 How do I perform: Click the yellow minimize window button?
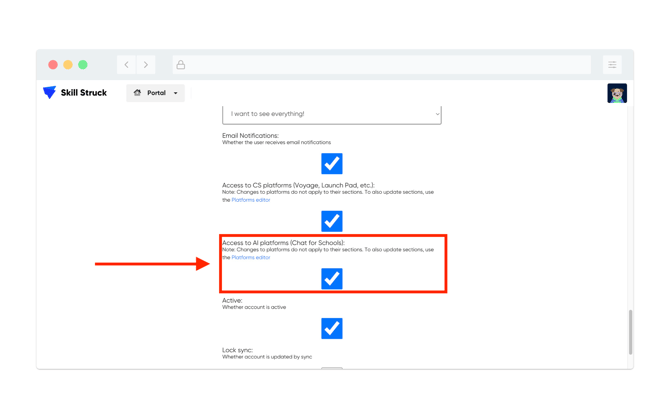click(x=68, y=65)
